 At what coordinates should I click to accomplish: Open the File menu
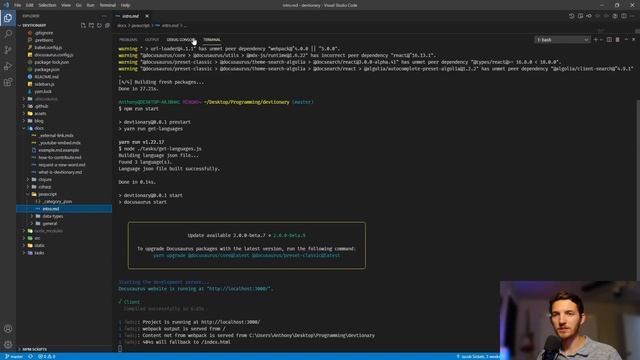[18, 5]
